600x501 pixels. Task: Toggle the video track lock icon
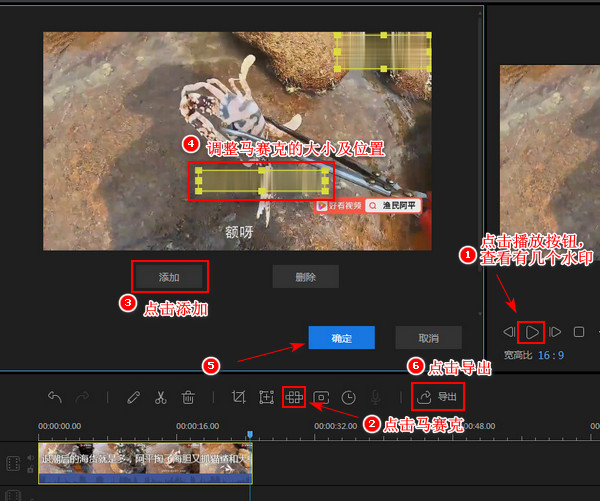pos(30,469)
